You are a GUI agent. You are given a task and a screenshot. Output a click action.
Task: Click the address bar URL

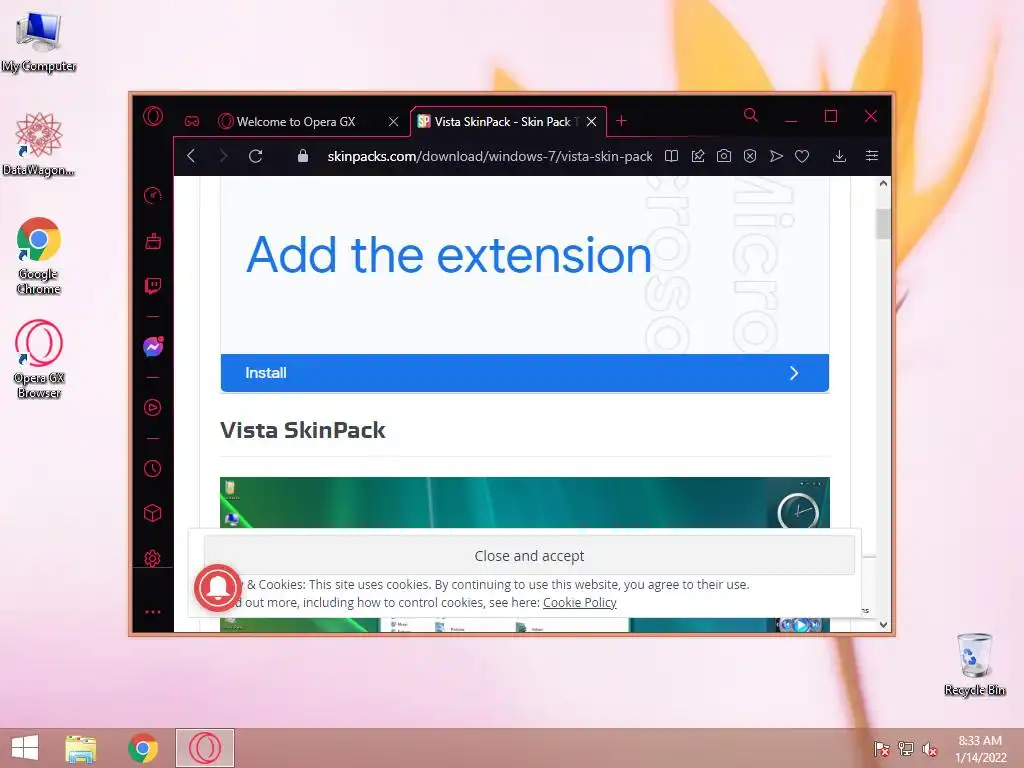tap(490, 156)
